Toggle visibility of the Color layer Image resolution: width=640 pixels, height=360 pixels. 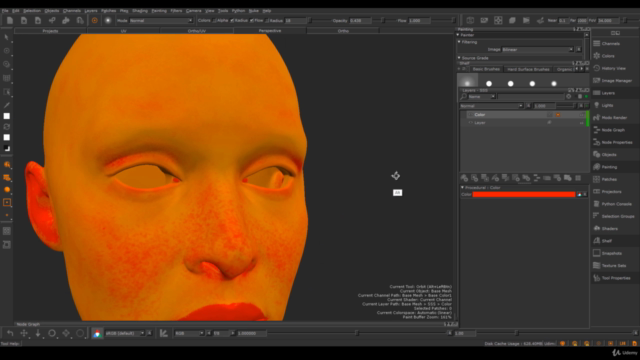click(470, 115)
